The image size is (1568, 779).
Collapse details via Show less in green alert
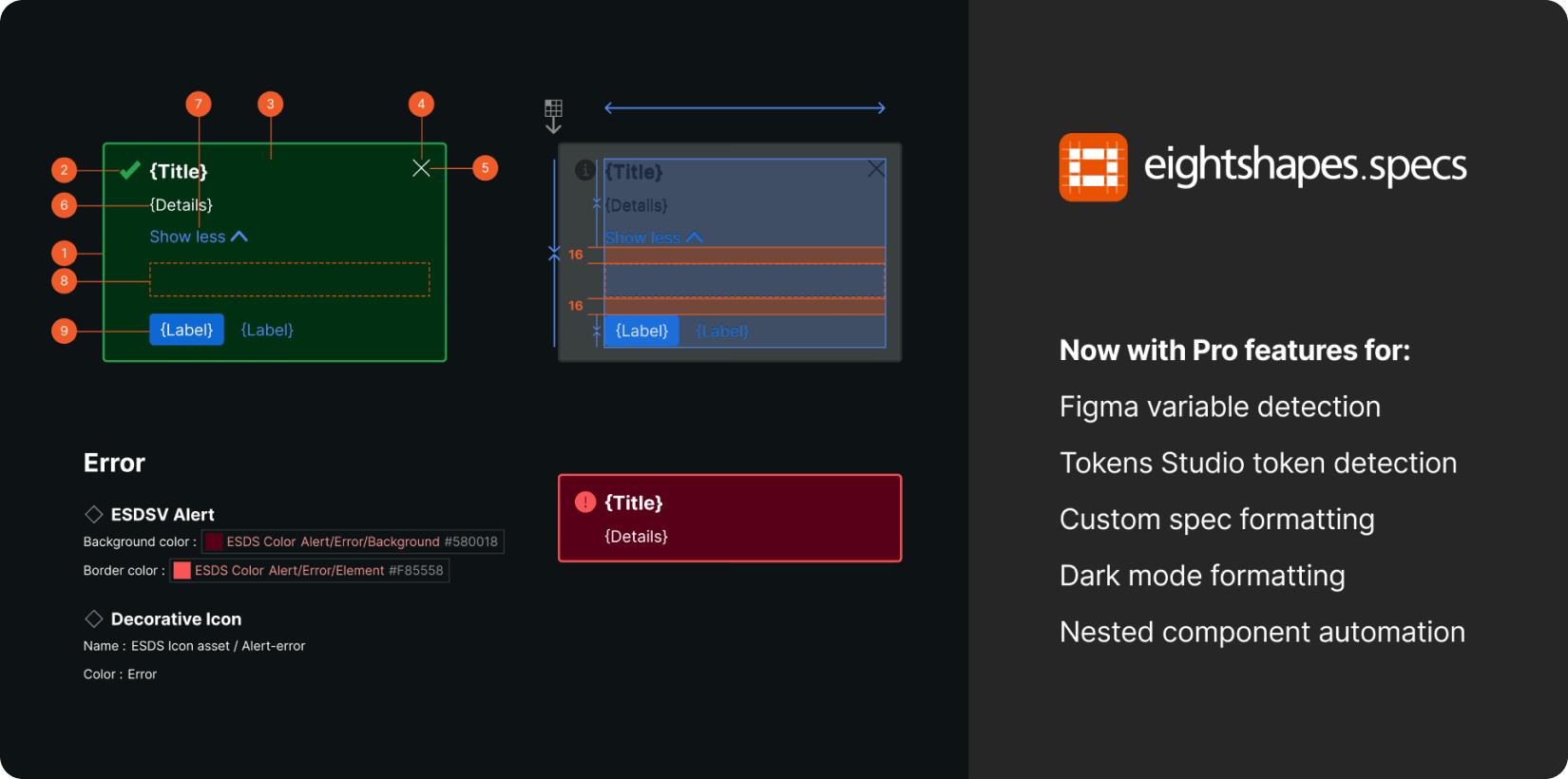click(199, 237)
